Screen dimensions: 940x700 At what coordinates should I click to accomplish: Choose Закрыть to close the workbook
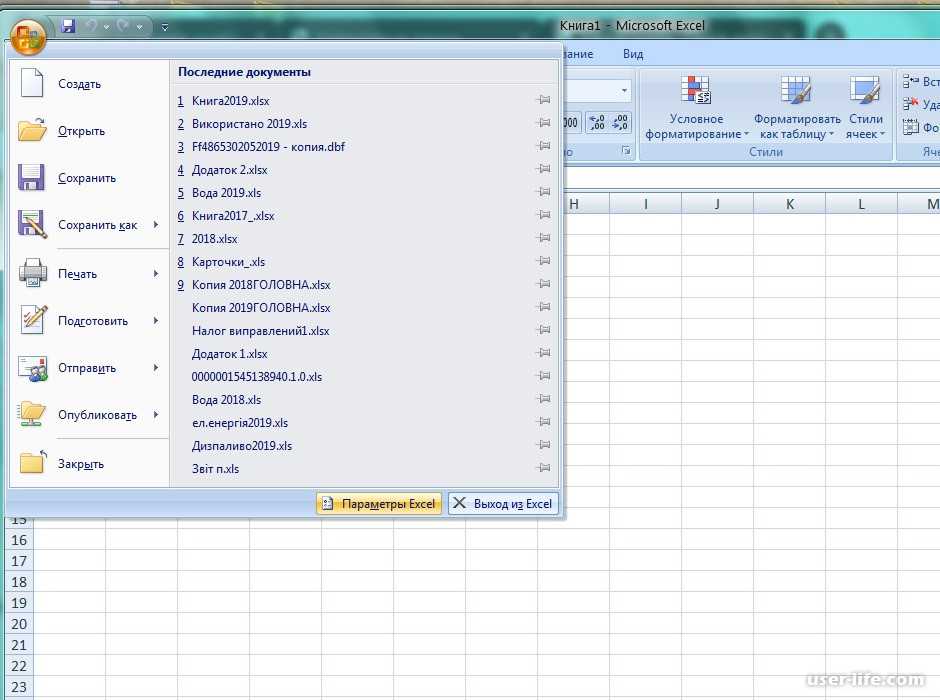[89, 463]
